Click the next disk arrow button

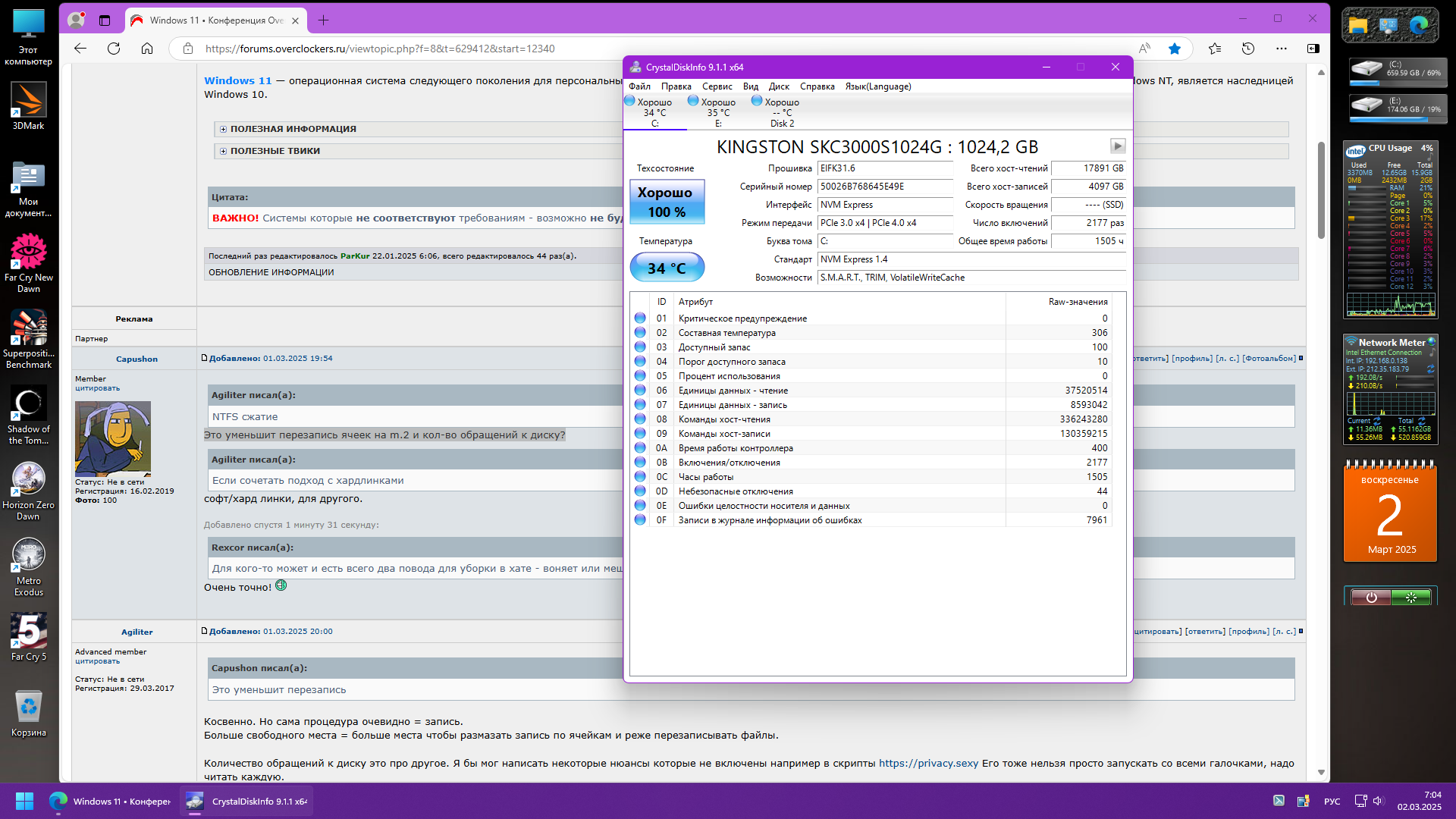(x=1117, y=146)
